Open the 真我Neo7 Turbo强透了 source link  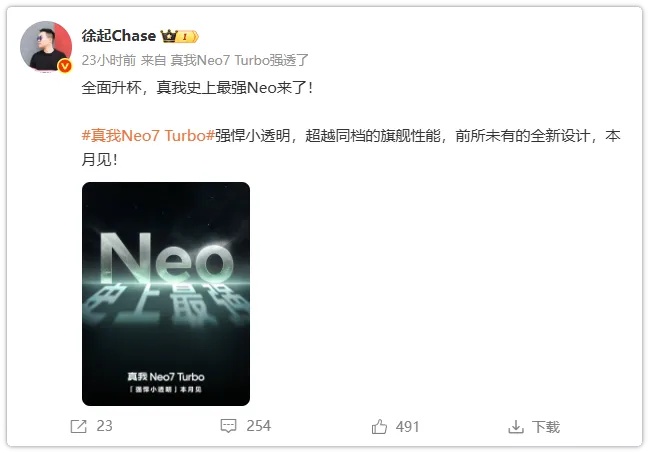(240, 60)
